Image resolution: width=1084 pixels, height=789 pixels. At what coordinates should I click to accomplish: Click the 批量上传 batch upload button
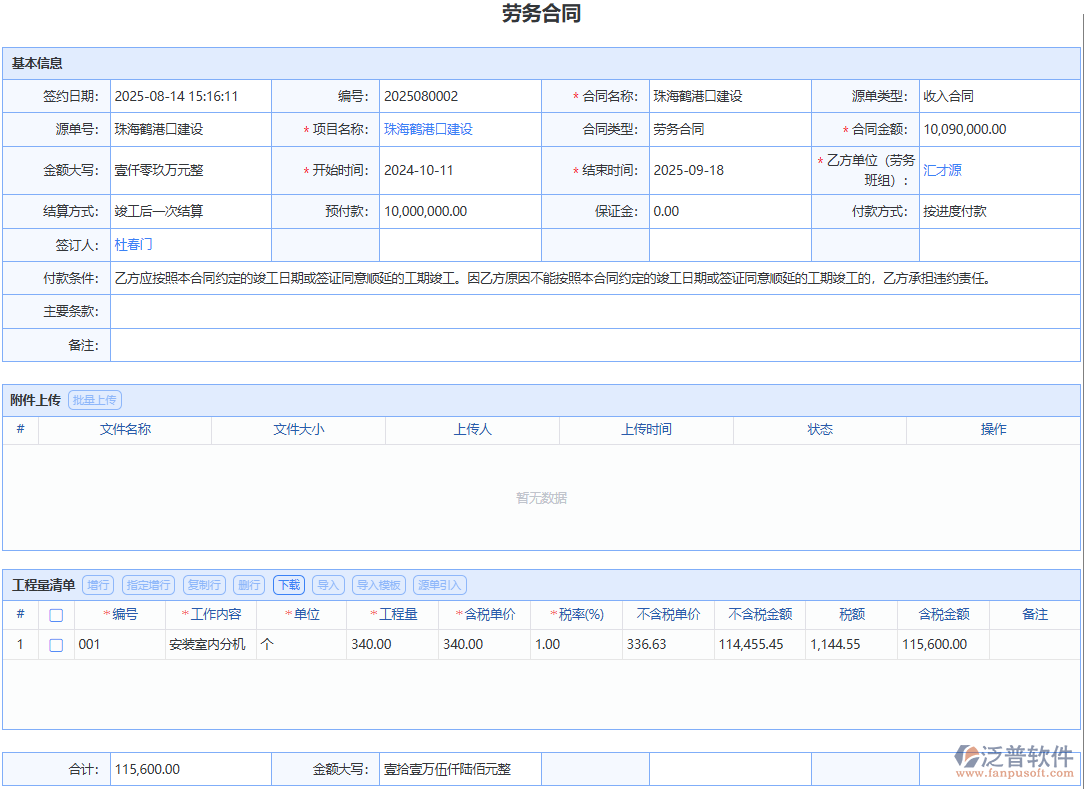(x=94, y=399)
